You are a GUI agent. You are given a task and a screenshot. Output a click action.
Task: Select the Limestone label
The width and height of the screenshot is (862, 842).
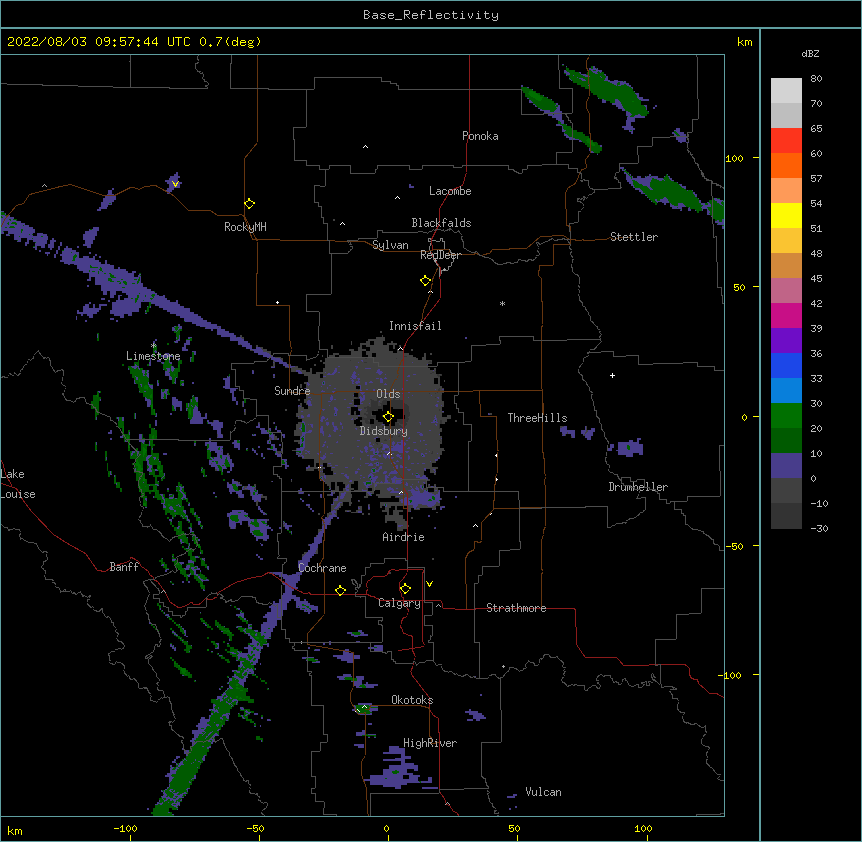coord(153,356)
